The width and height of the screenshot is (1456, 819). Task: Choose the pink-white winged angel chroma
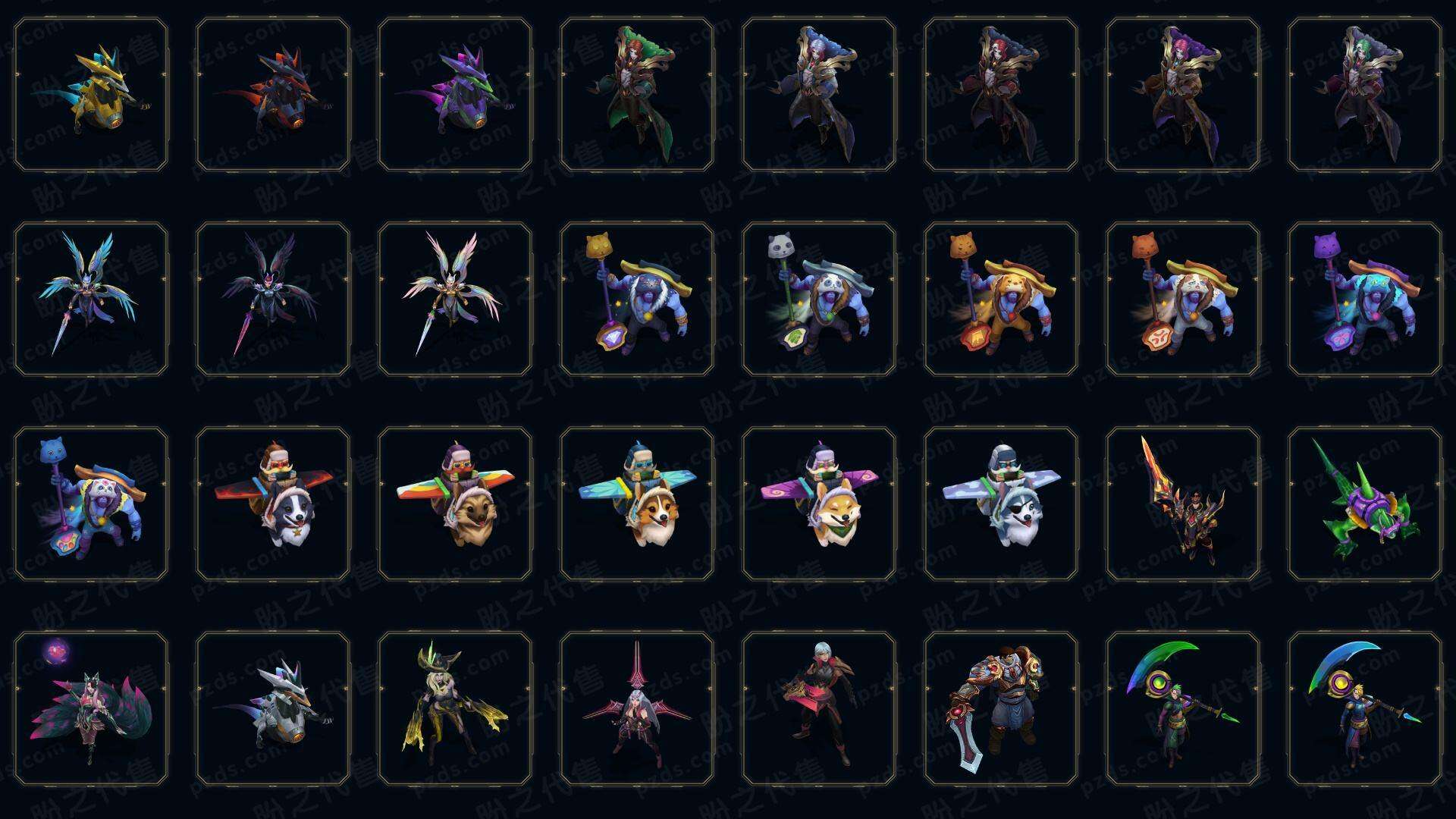coord(455,299)
